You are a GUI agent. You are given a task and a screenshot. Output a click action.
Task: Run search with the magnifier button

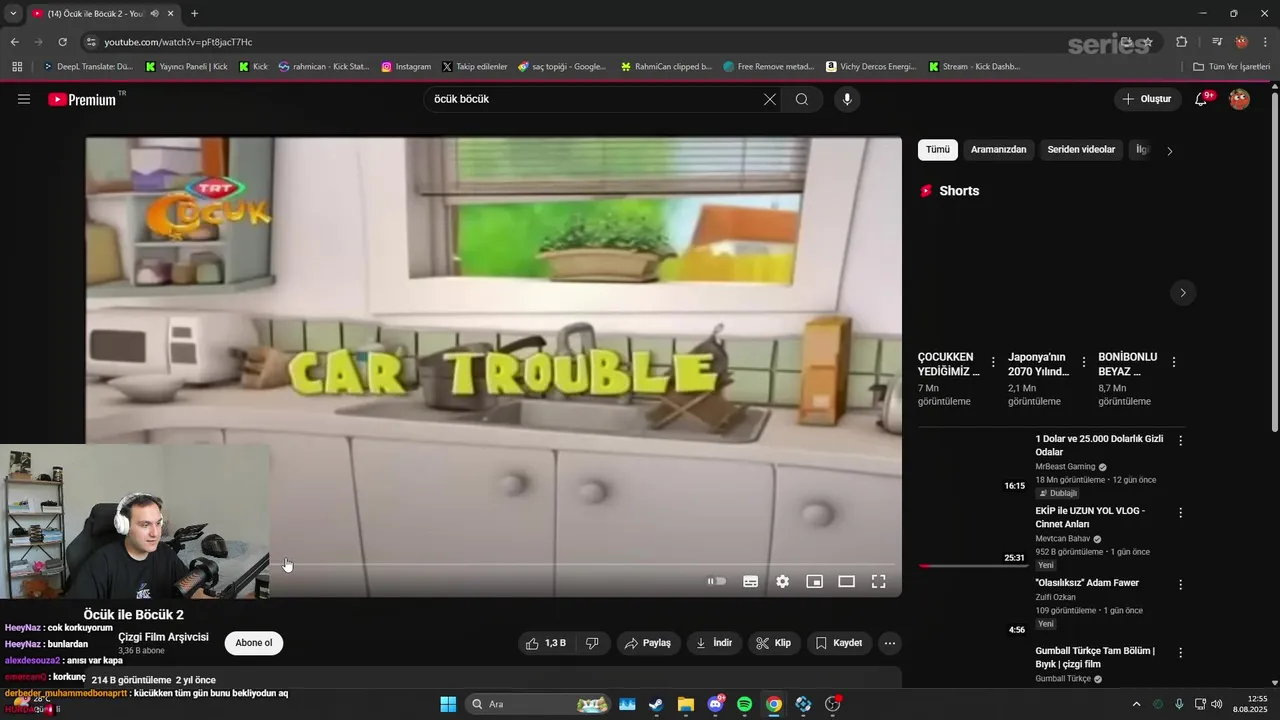[x=802, y=99]
